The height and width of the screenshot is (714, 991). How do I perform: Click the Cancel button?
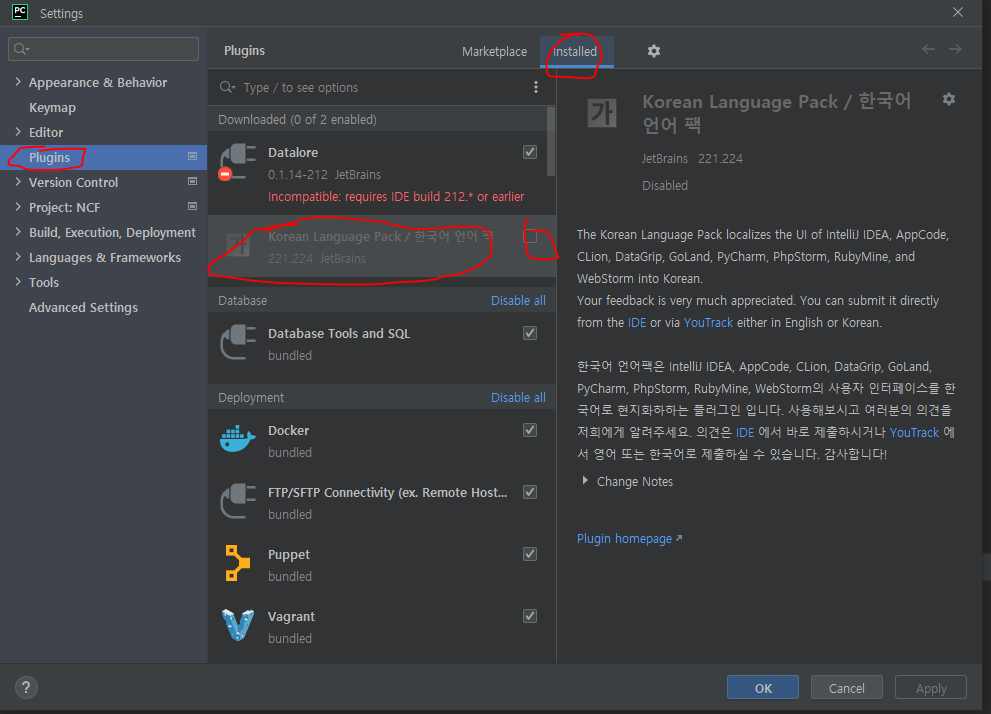coord(847,687)
